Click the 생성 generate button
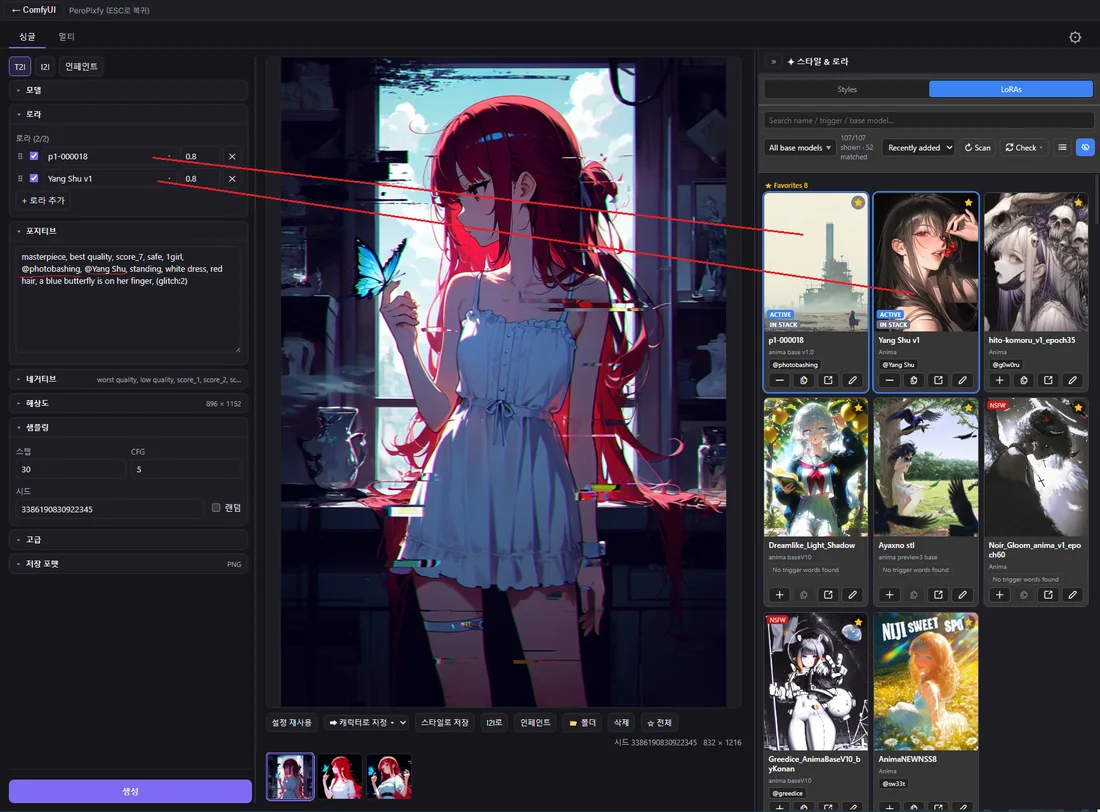This screenshot has height=812, width=1100. coord(130,791)
